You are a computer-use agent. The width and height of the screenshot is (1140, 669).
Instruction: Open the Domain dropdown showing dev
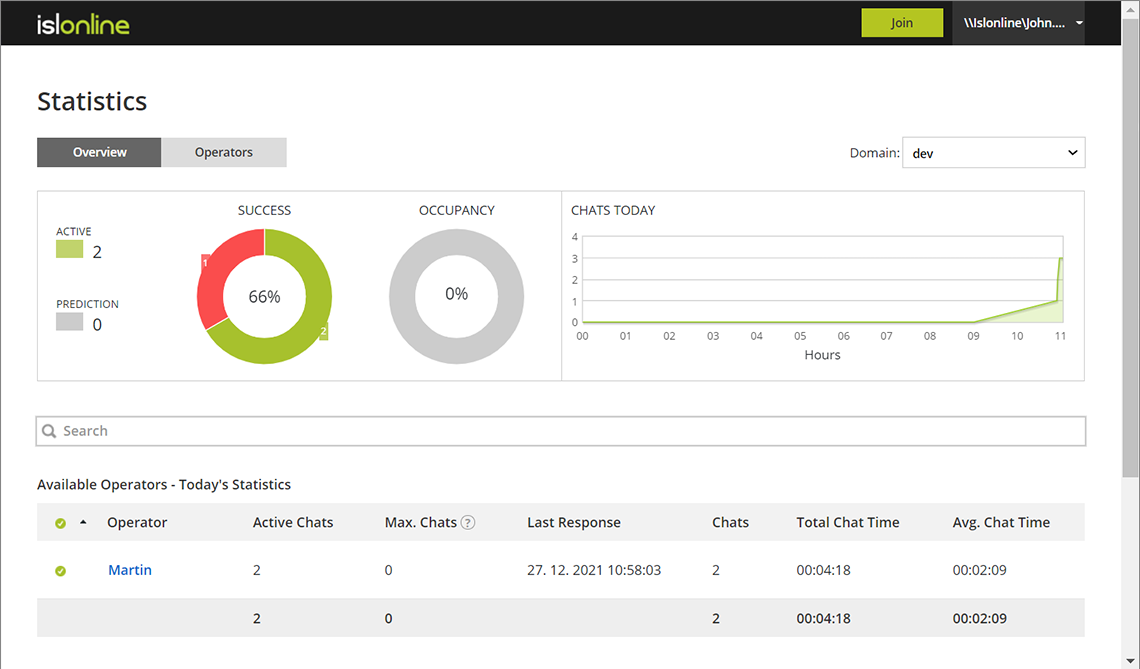point(993,152)
